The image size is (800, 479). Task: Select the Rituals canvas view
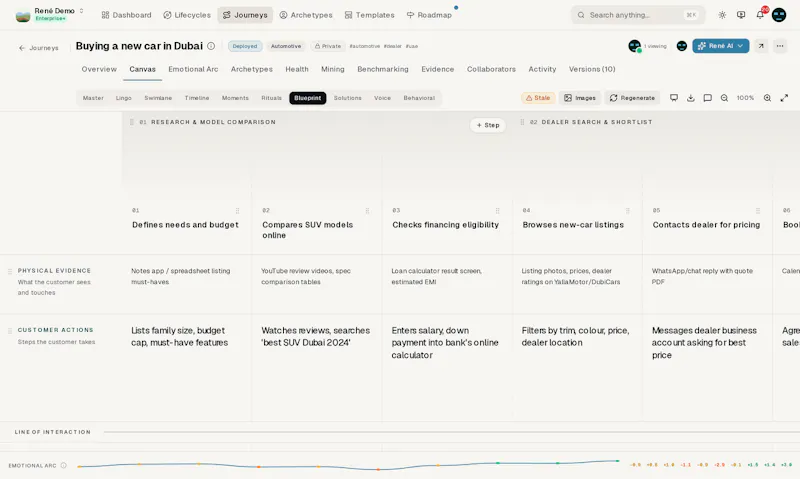271,98
